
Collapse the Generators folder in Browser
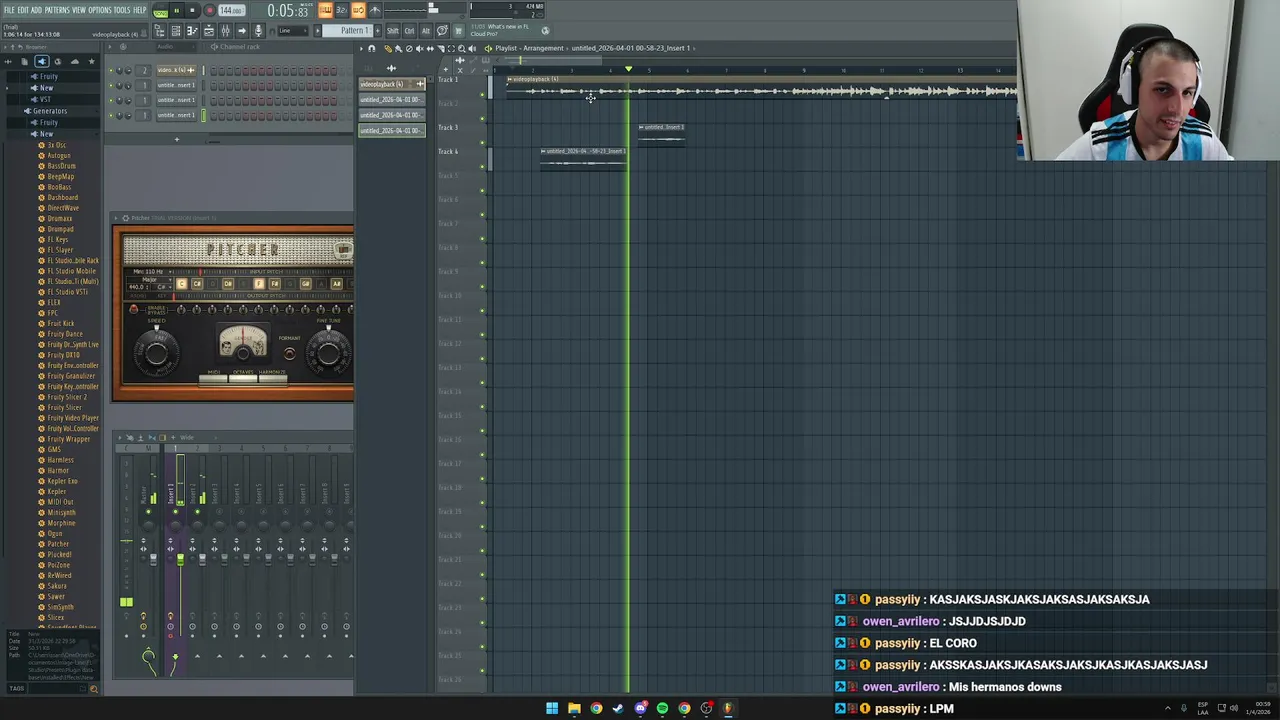point(49,112)
